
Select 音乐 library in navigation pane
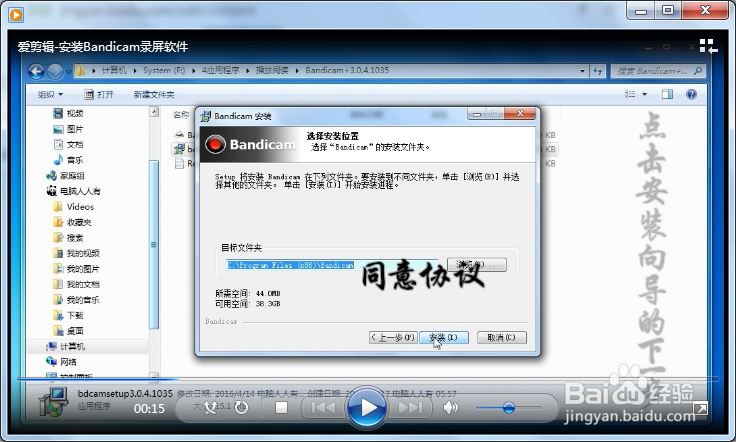[69, 160]
